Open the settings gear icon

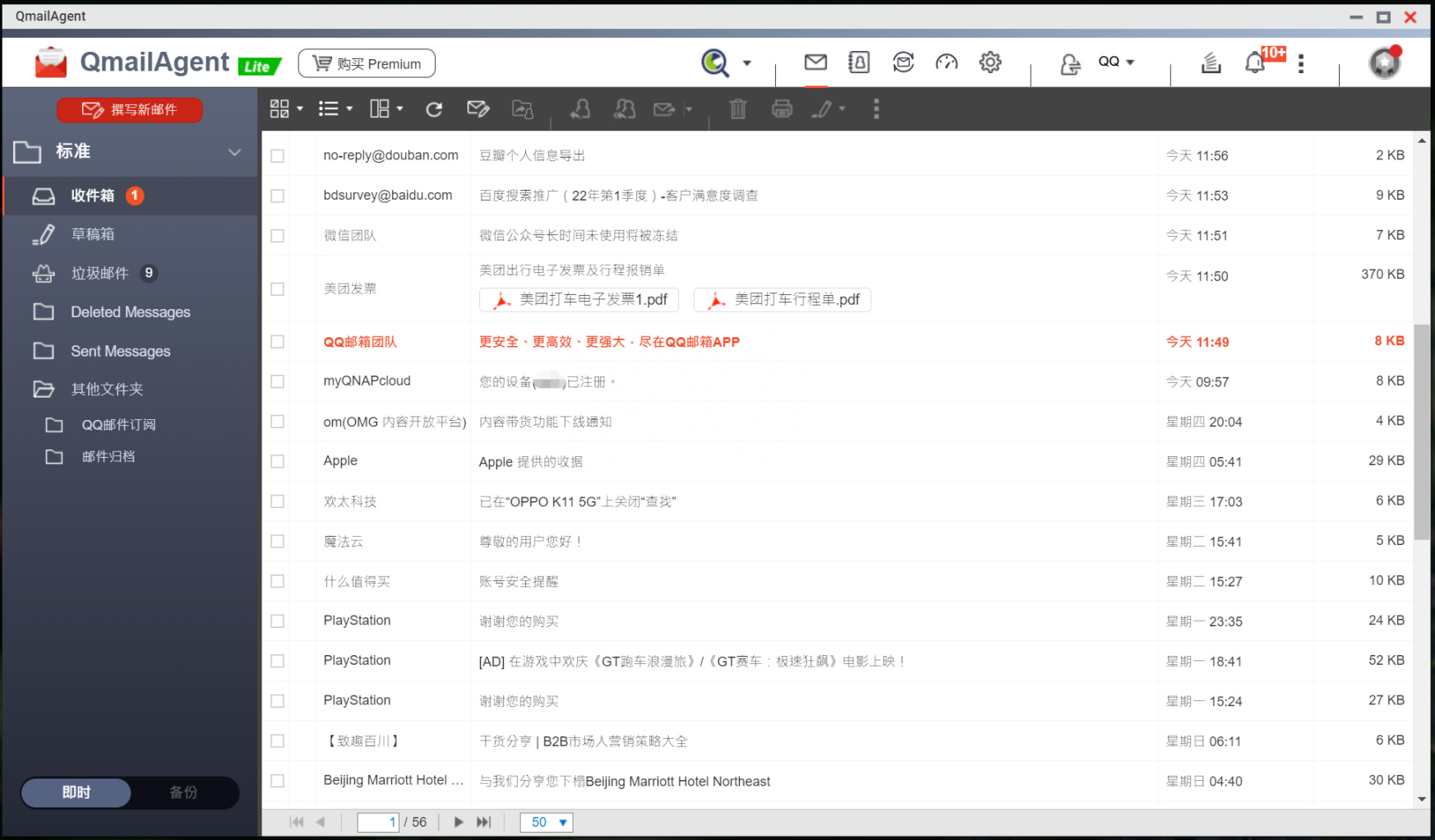tap(990, 62)
